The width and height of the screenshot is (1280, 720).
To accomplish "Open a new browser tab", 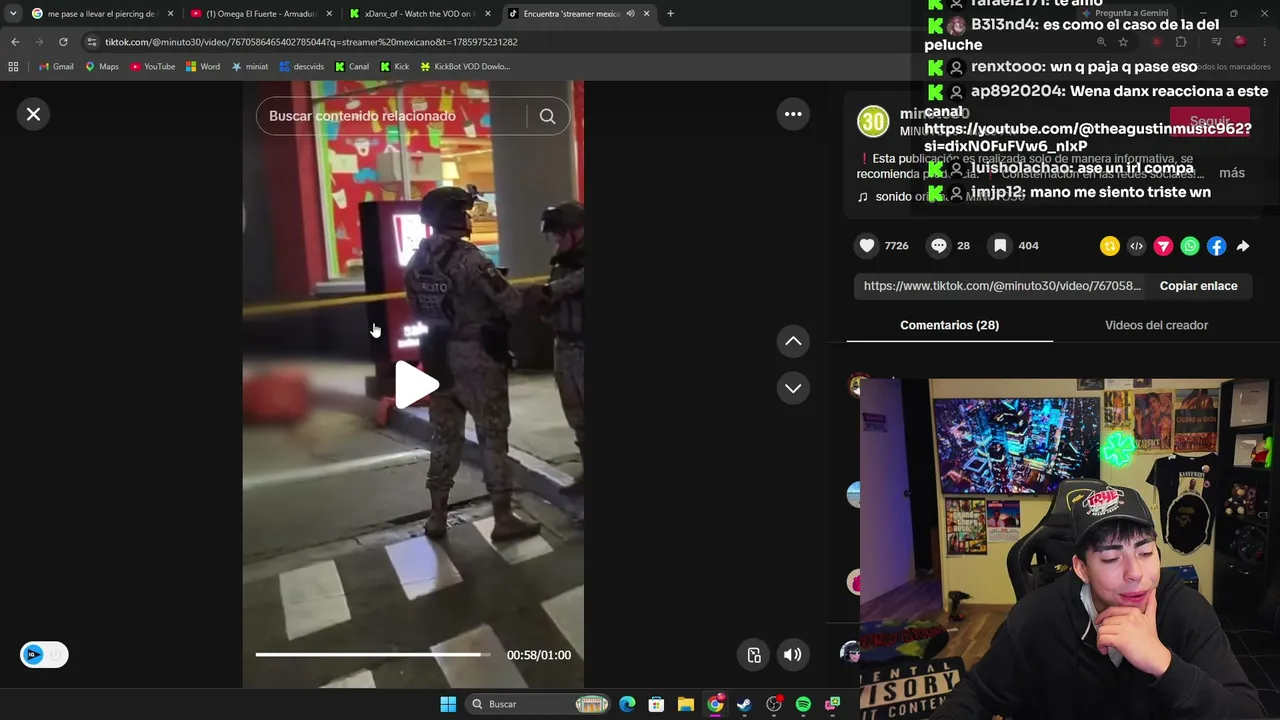I will 670,14.
